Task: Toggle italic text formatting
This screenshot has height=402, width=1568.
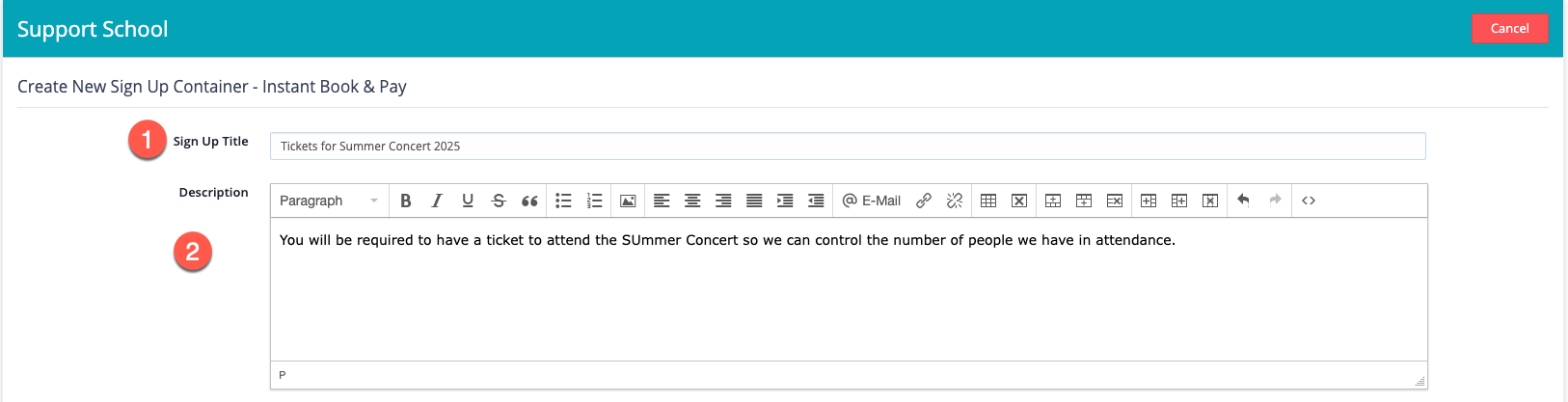Action: click(x=437, y=201)
